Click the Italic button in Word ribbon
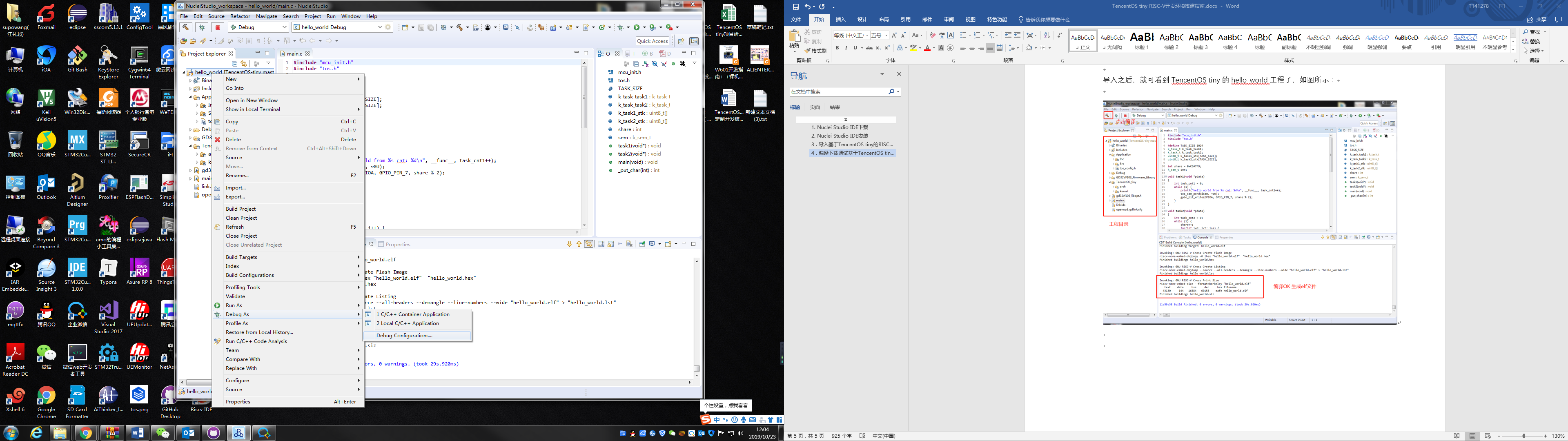 click(847, 47)
